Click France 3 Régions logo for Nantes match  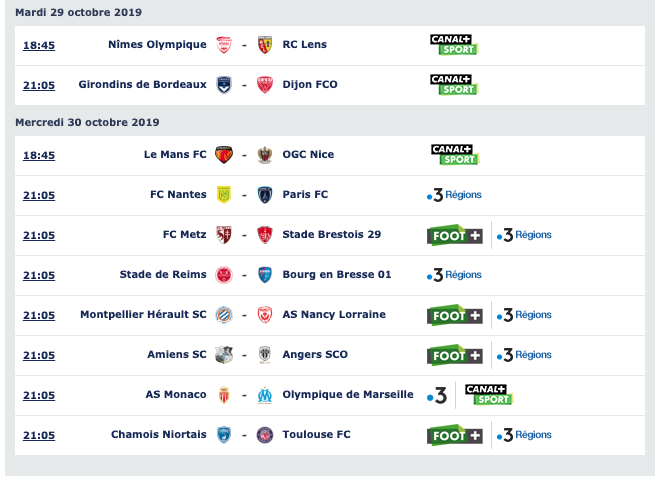tap(454, 195)
